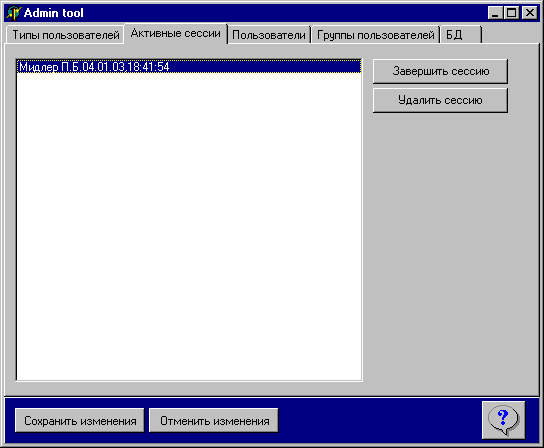
Task: Click empty tab strip area right of БД
Action: (x=510, y=34)
